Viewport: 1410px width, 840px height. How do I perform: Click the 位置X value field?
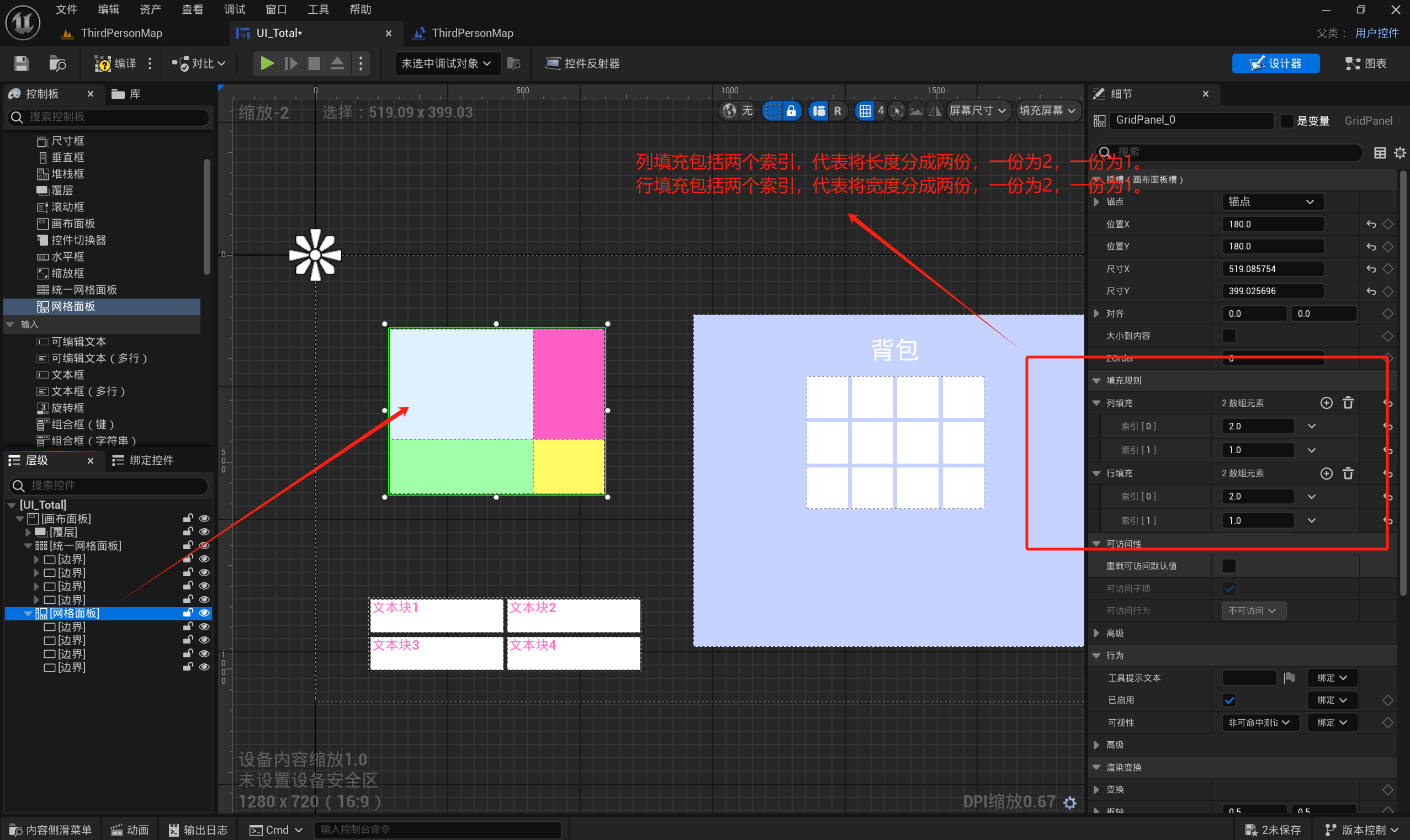(x=1273, y=224)
